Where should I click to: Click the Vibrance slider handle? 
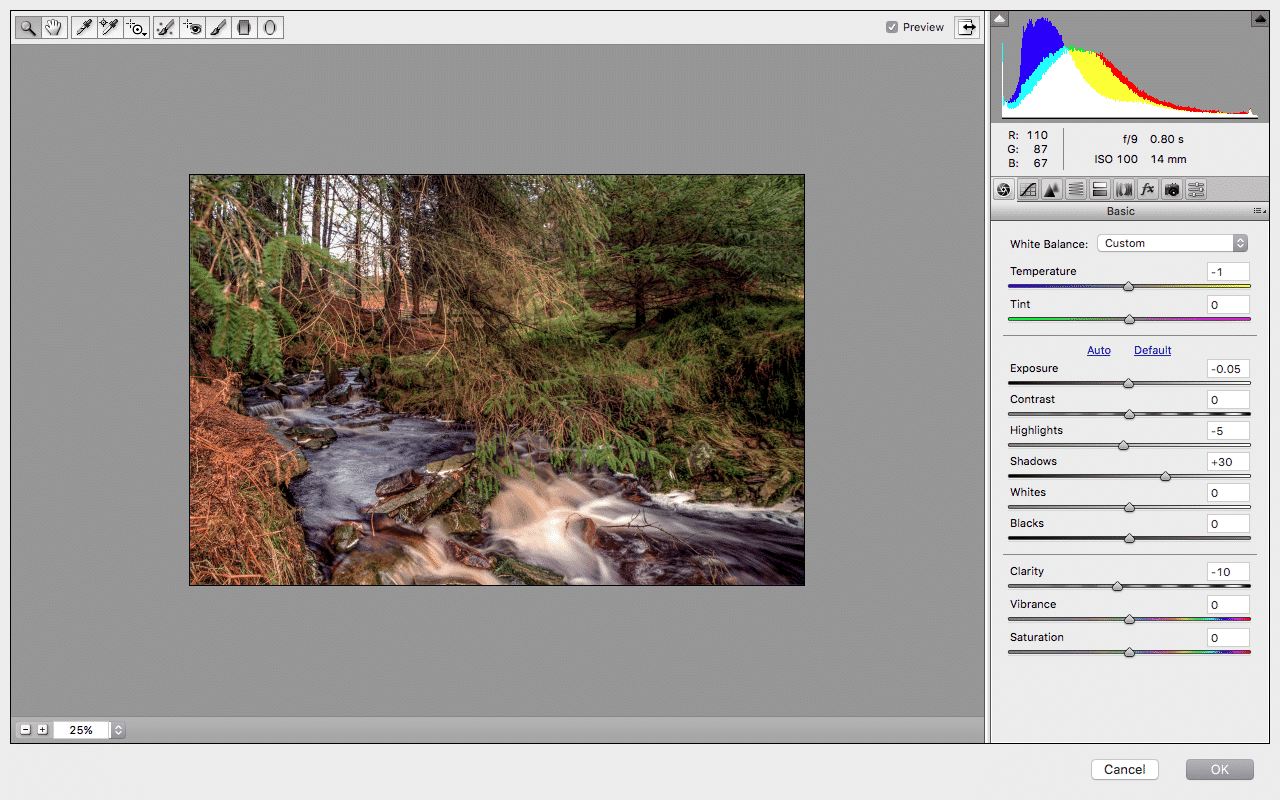[x=1129, y=619]
